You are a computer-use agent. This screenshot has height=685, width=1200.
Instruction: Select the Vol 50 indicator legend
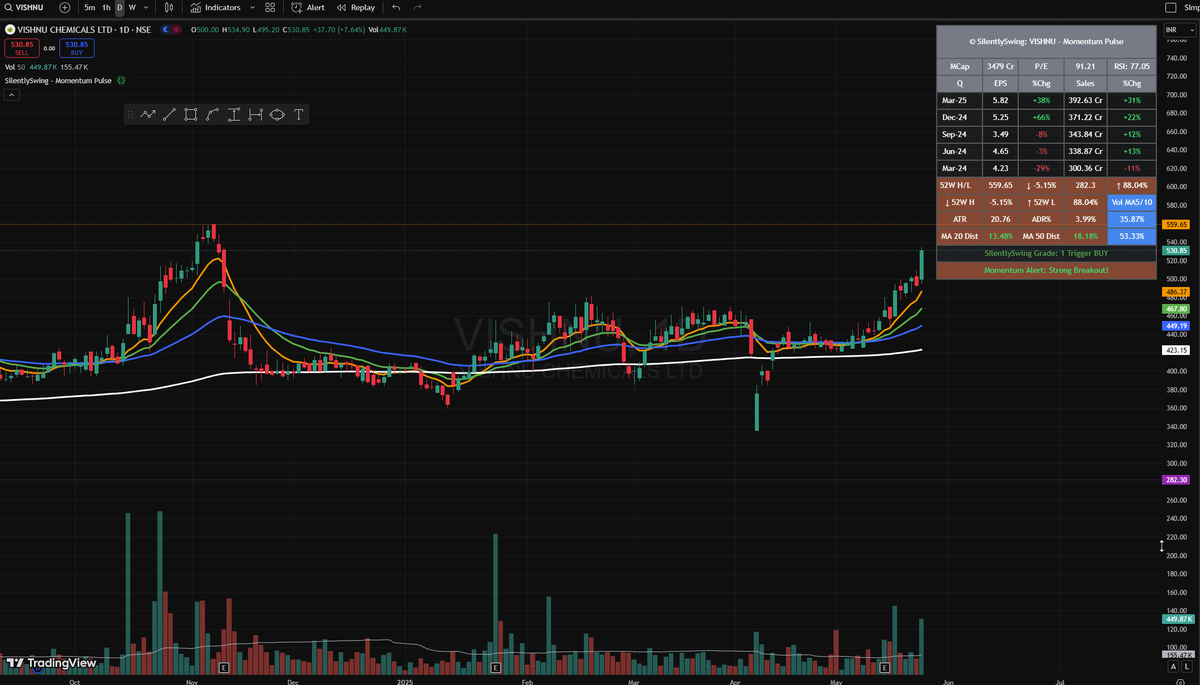(x=15, y=66)
